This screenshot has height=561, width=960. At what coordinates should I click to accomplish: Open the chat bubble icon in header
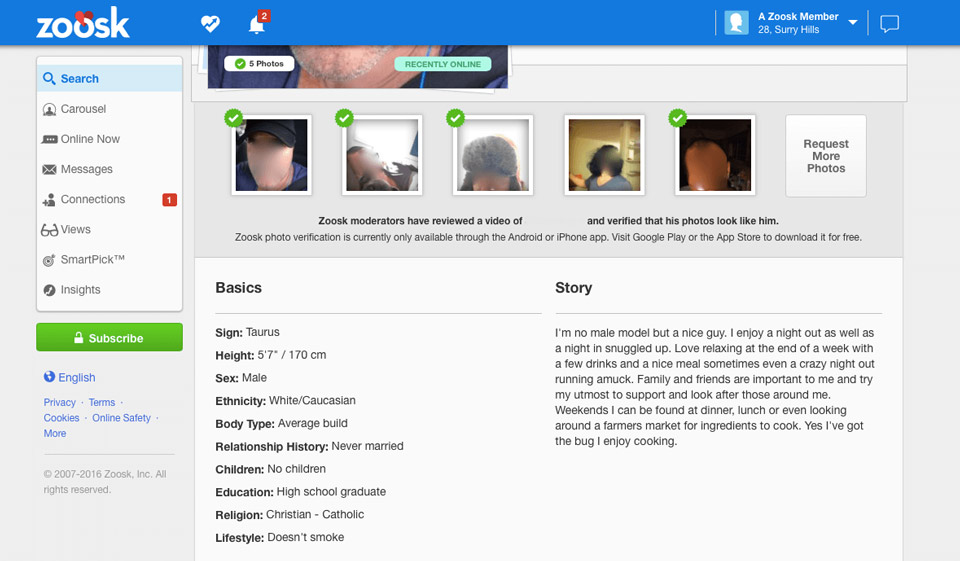click(x=889, y=24)
